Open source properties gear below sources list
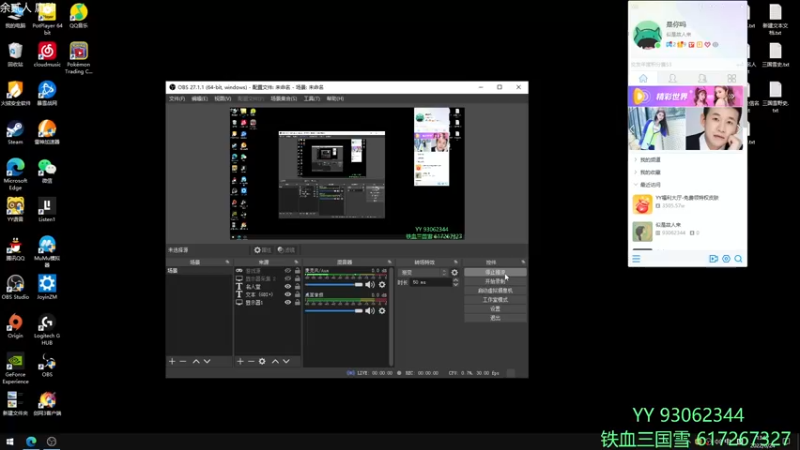800x450 pixels. pos(262,361)
